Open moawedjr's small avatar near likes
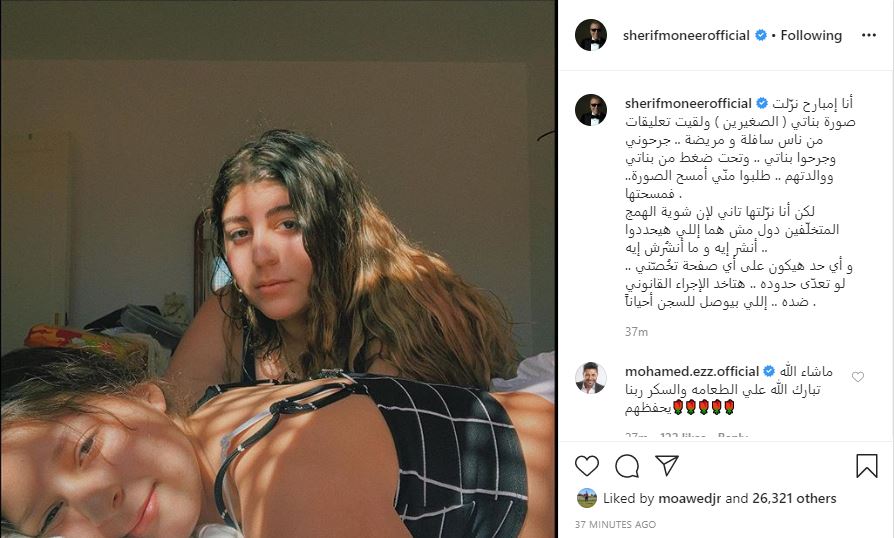Image resolution: width=894 pixels, height=538 pixels. 587,498
